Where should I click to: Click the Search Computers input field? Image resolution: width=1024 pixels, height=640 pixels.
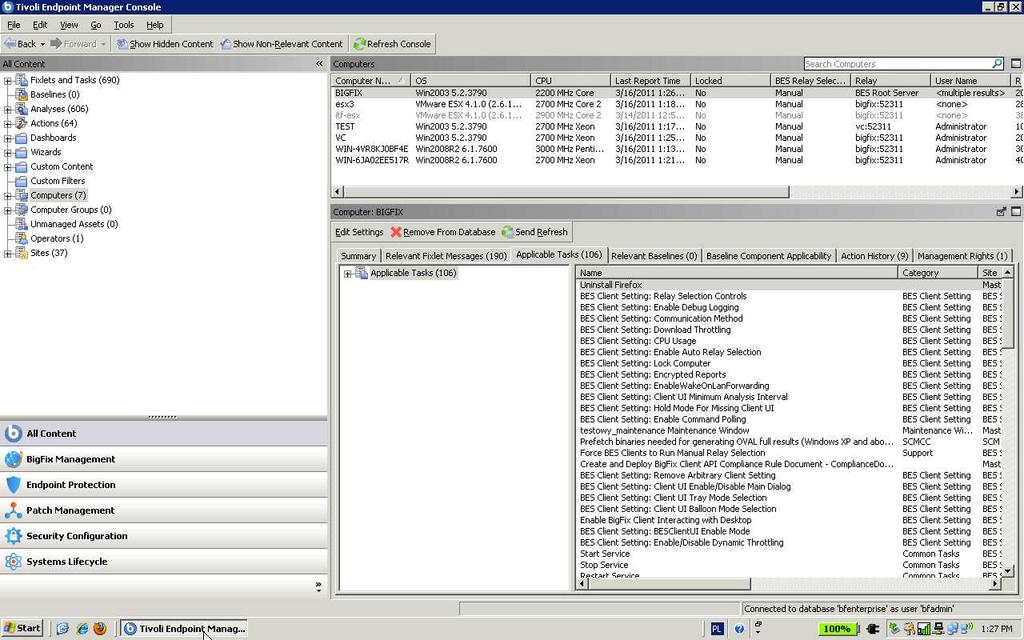coord(897,63)
